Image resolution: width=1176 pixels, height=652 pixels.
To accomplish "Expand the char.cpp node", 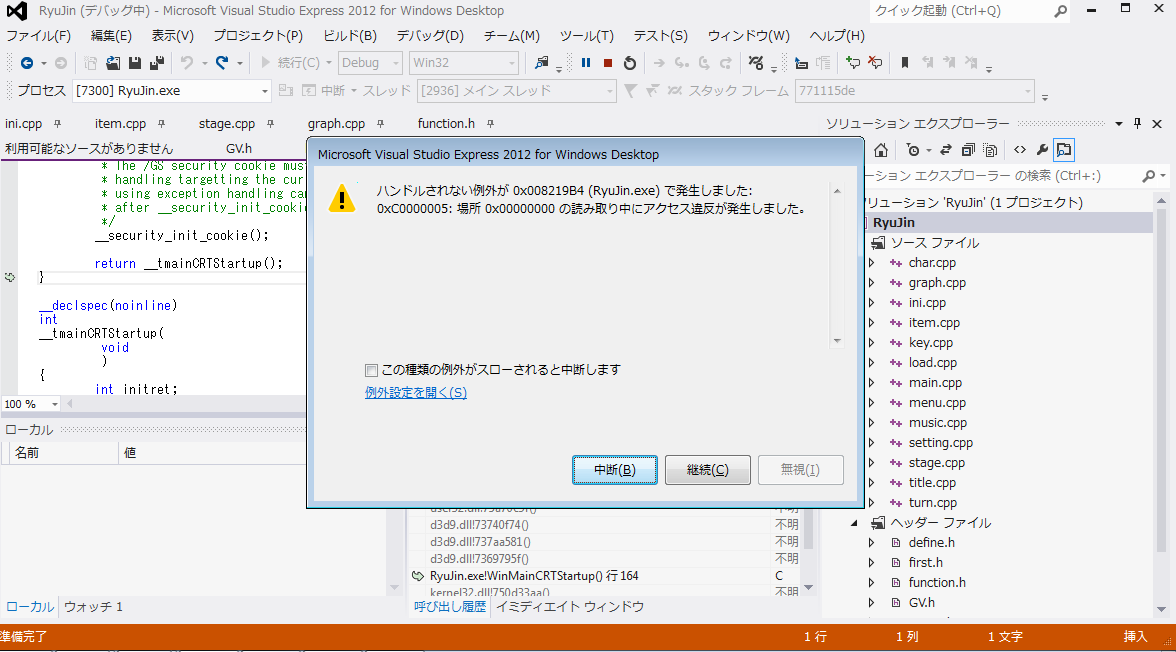I will [x=872, y=263].
